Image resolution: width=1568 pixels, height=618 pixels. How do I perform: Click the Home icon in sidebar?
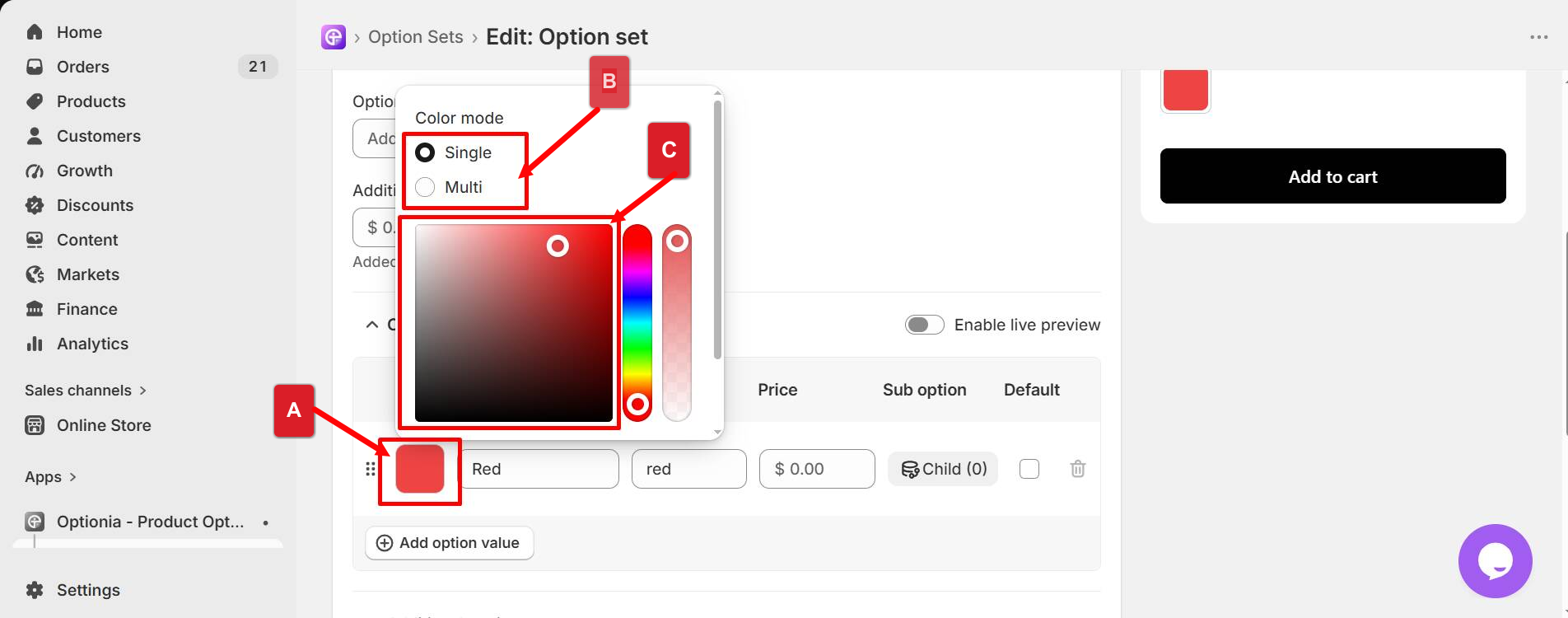click(x=35, y=32)
